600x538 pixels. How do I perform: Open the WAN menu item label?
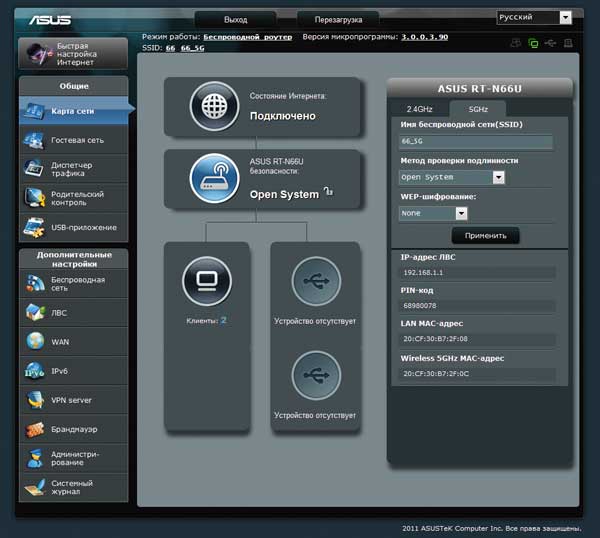point(60,342)
